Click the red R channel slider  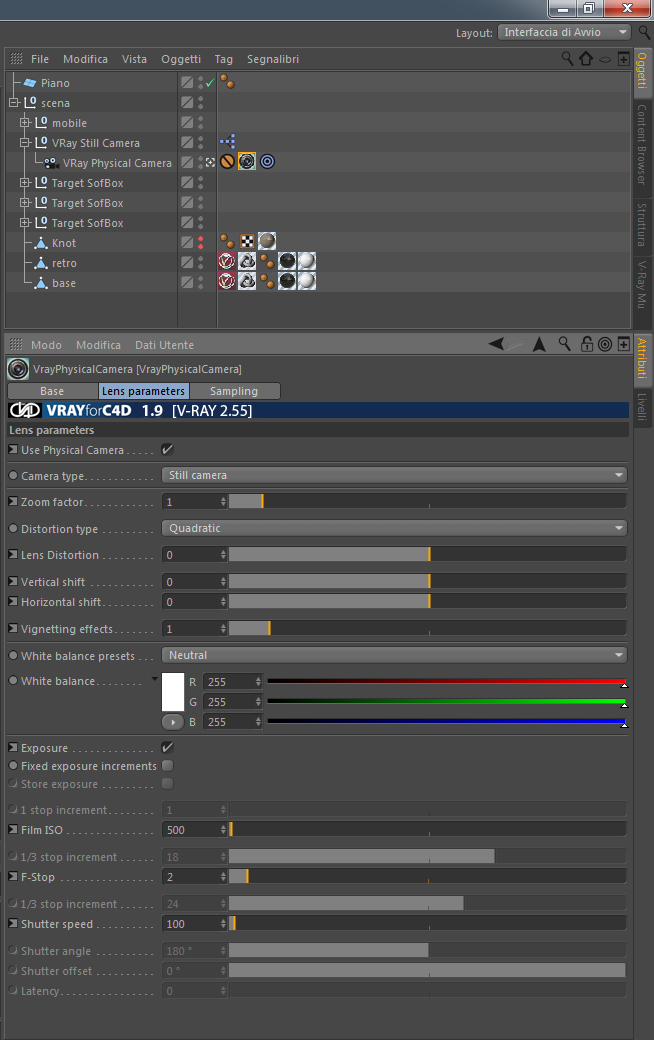446,681
